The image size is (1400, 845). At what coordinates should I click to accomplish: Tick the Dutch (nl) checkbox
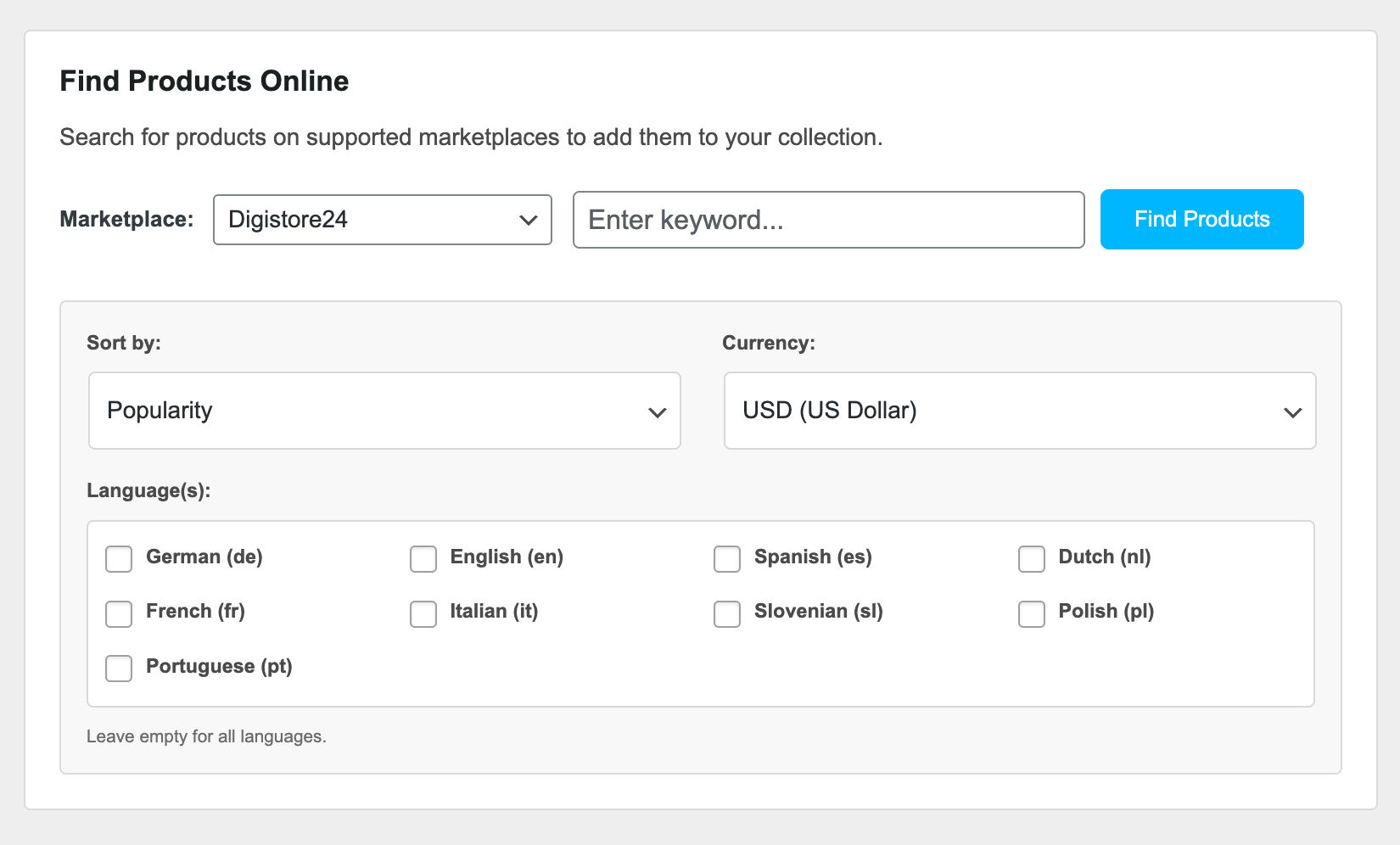click(x=1032, y=559)
